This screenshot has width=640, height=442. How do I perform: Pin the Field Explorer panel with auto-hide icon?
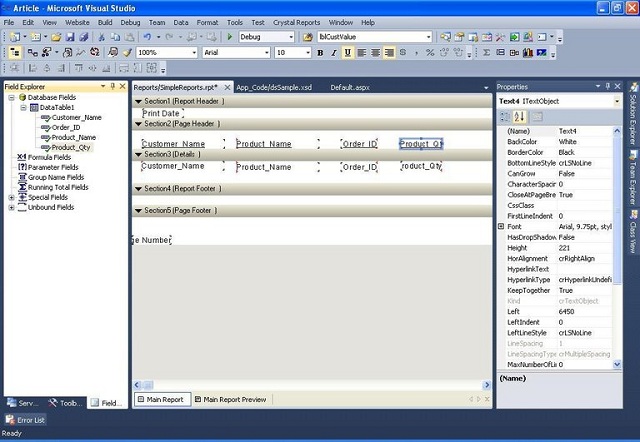(111, 87)
